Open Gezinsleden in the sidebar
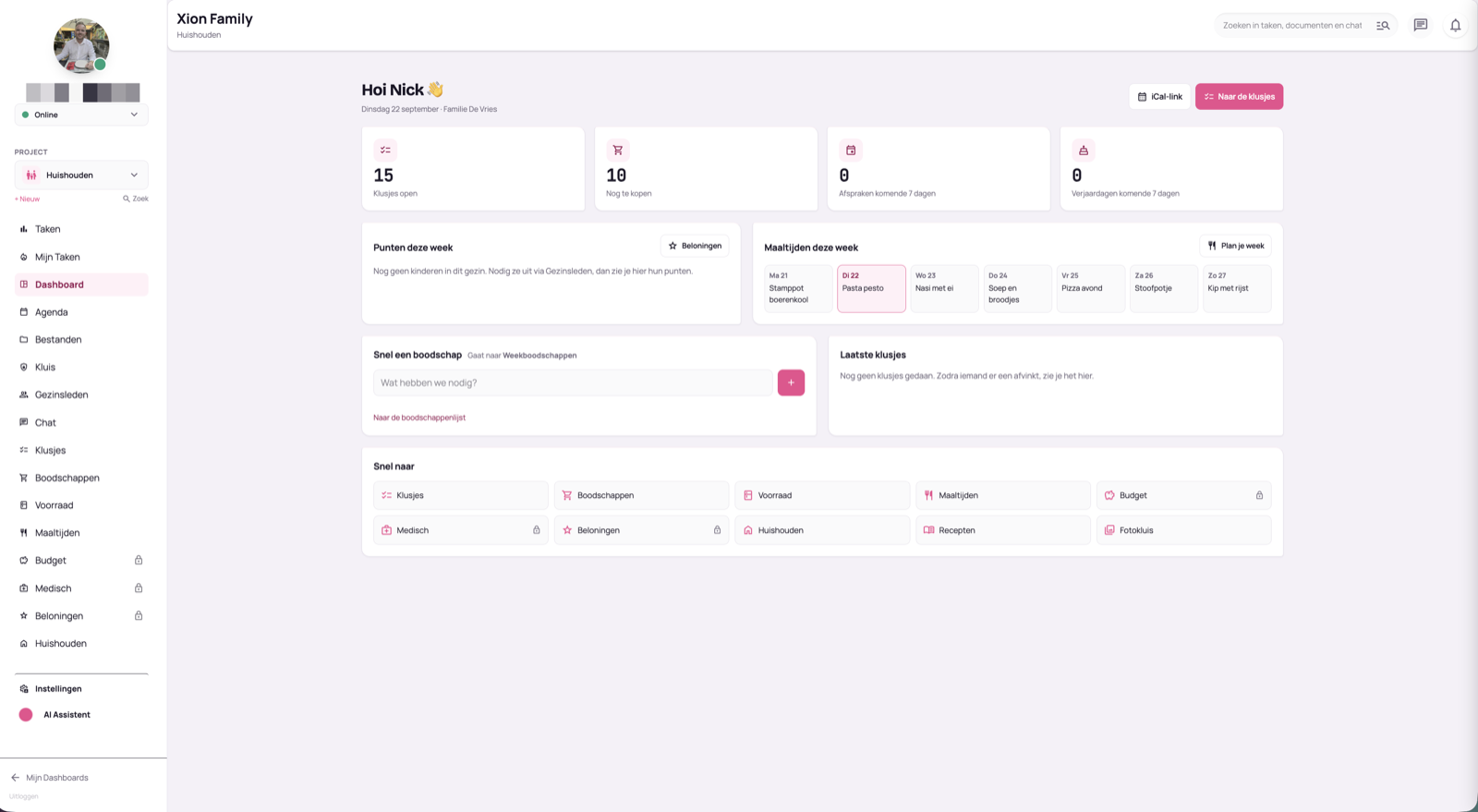This screenshot has height=812, width=1478. click(x=81, y=394)
